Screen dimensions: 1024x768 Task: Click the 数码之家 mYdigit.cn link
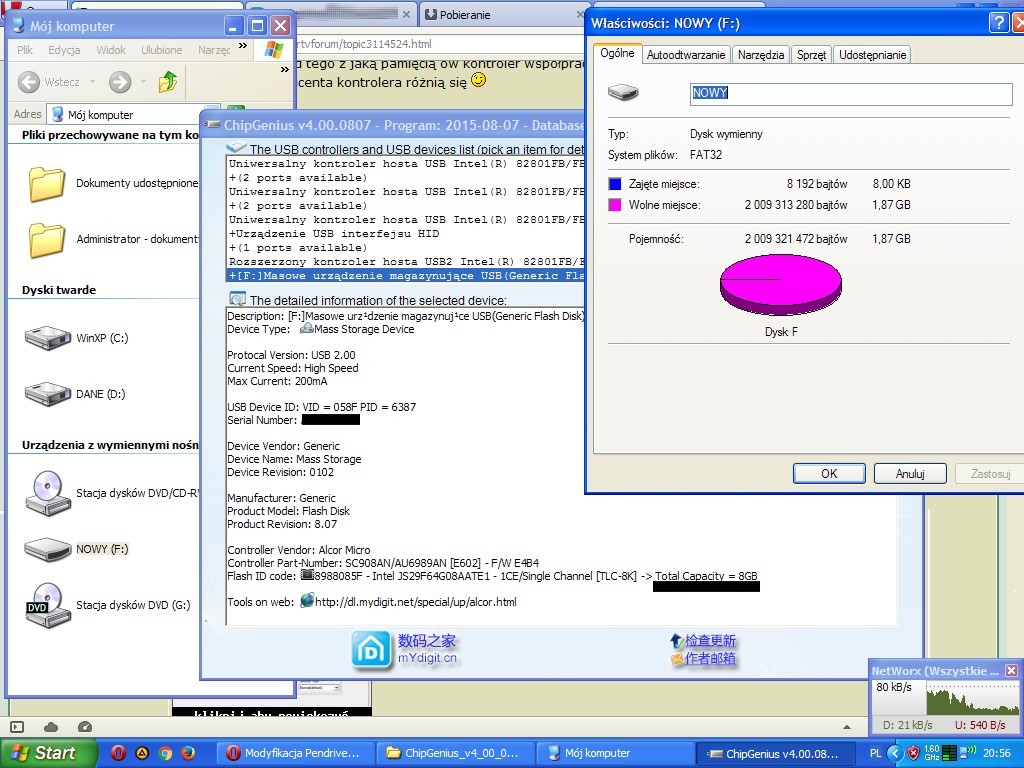pyautogui.click(x=427, y=649)
